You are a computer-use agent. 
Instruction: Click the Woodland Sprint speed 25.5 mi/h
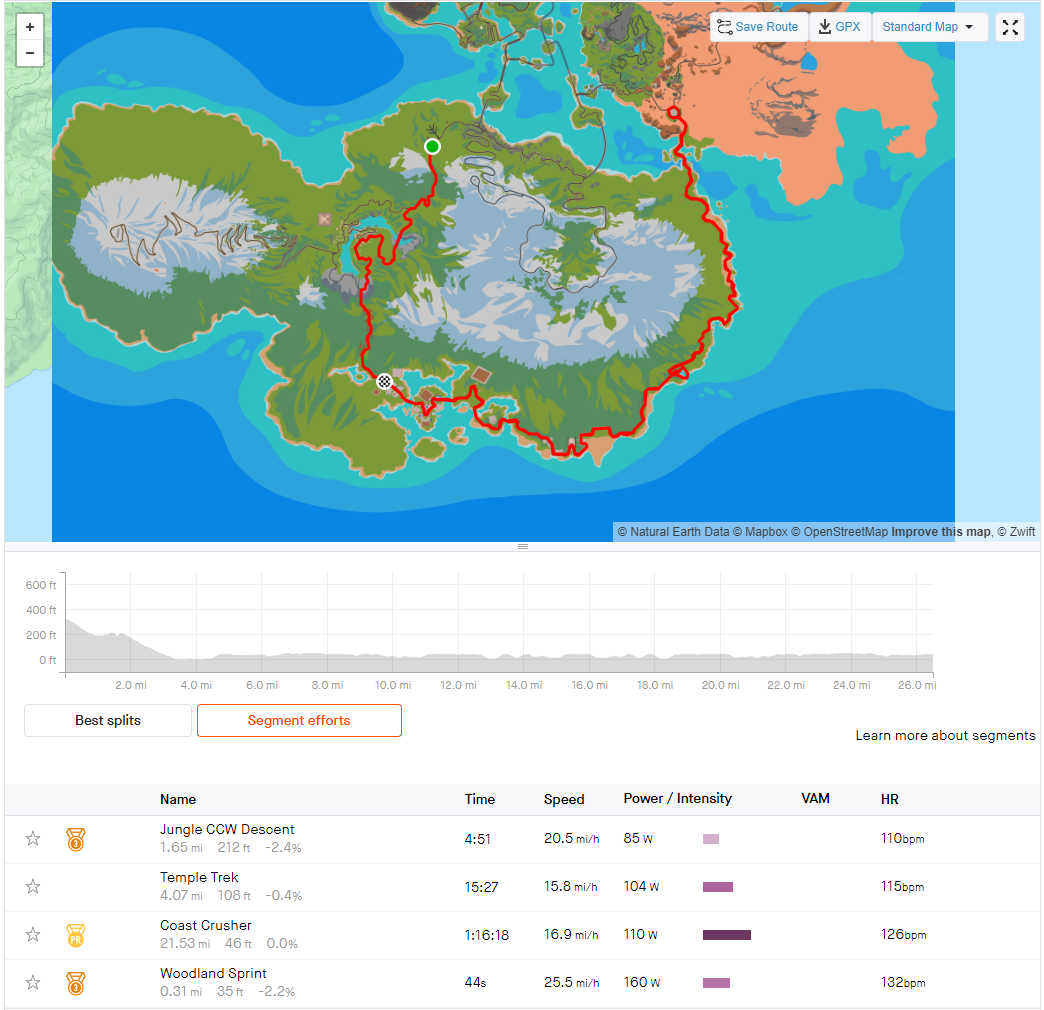pos(571,983)
